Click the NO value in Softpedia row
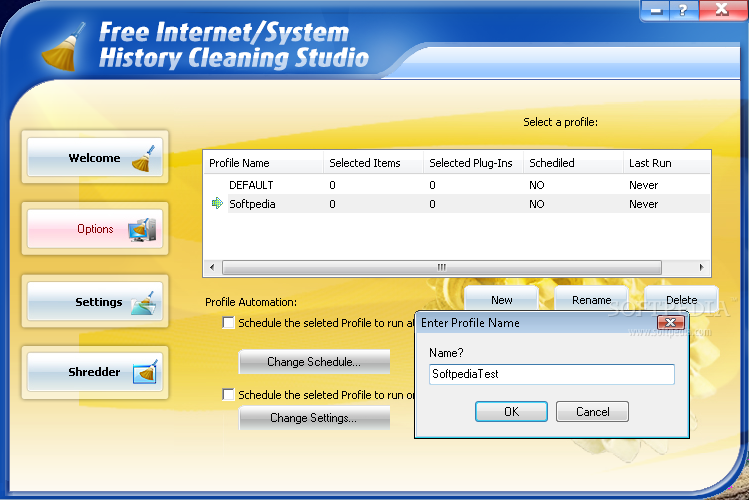The width and height of the screenshot is (749, 500). 536,204
